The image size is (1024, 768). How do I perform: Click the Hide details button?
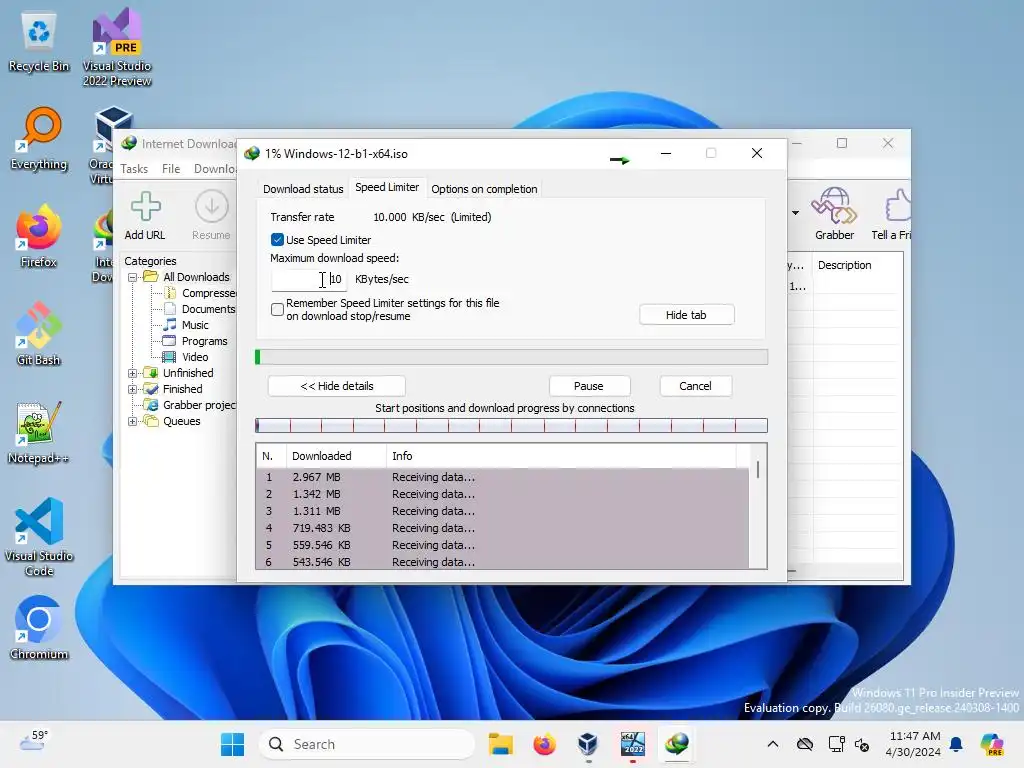[336, 386]
